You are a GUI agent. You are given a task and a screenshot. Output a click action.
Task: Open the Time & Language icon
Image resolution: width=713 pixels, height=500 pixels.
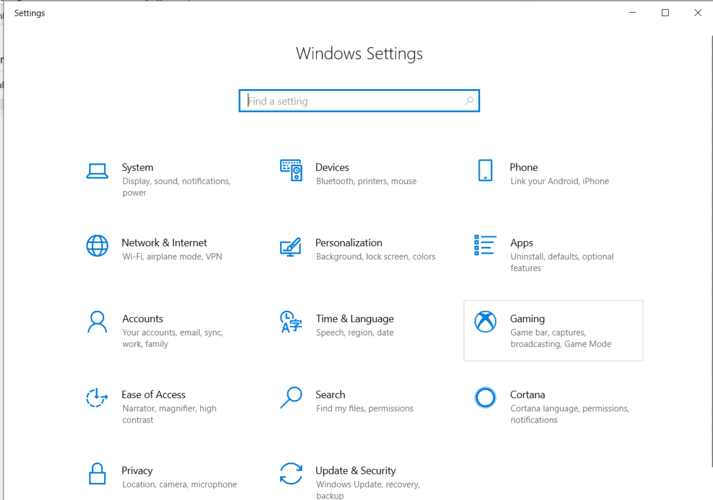tap(291, 322)
